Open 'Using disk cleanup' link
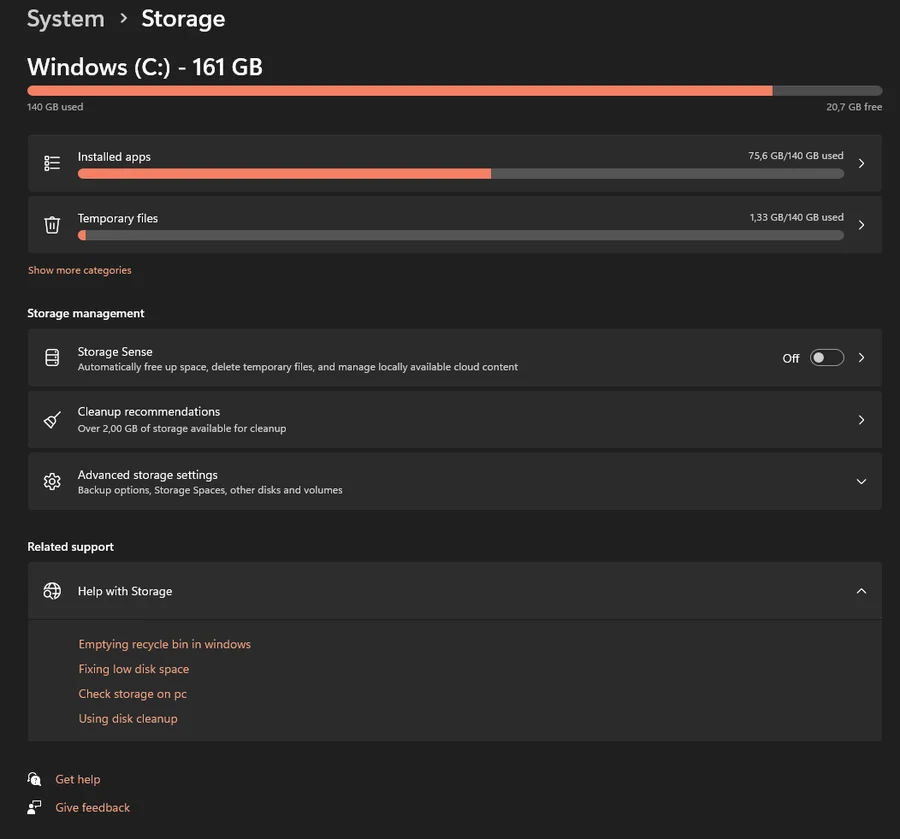This screenshot has height=839, width=900. [128, 718]
